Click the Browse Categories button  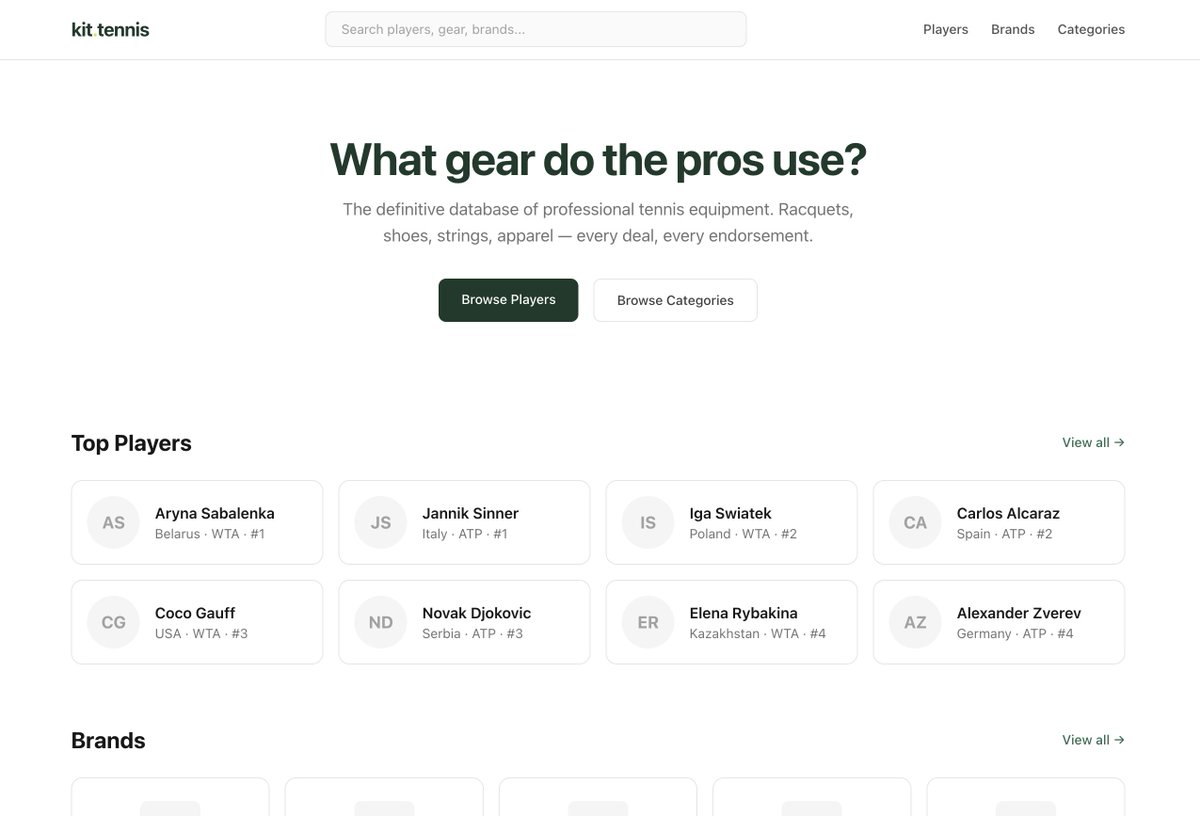[675, 300]
